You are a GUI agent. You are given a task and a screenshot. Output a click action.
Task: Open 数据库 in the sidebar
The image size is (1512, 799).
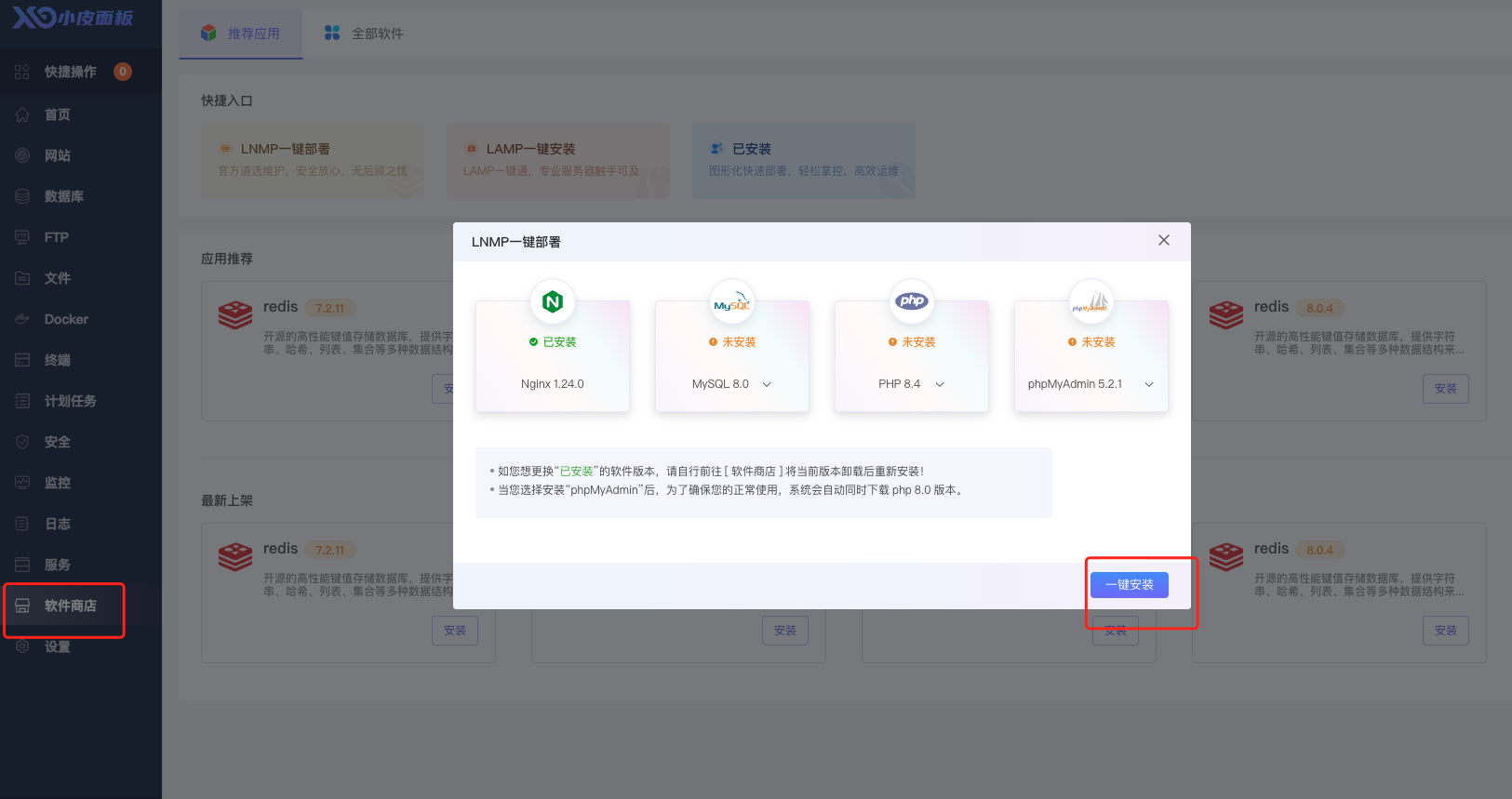click(x=63, y=196)
